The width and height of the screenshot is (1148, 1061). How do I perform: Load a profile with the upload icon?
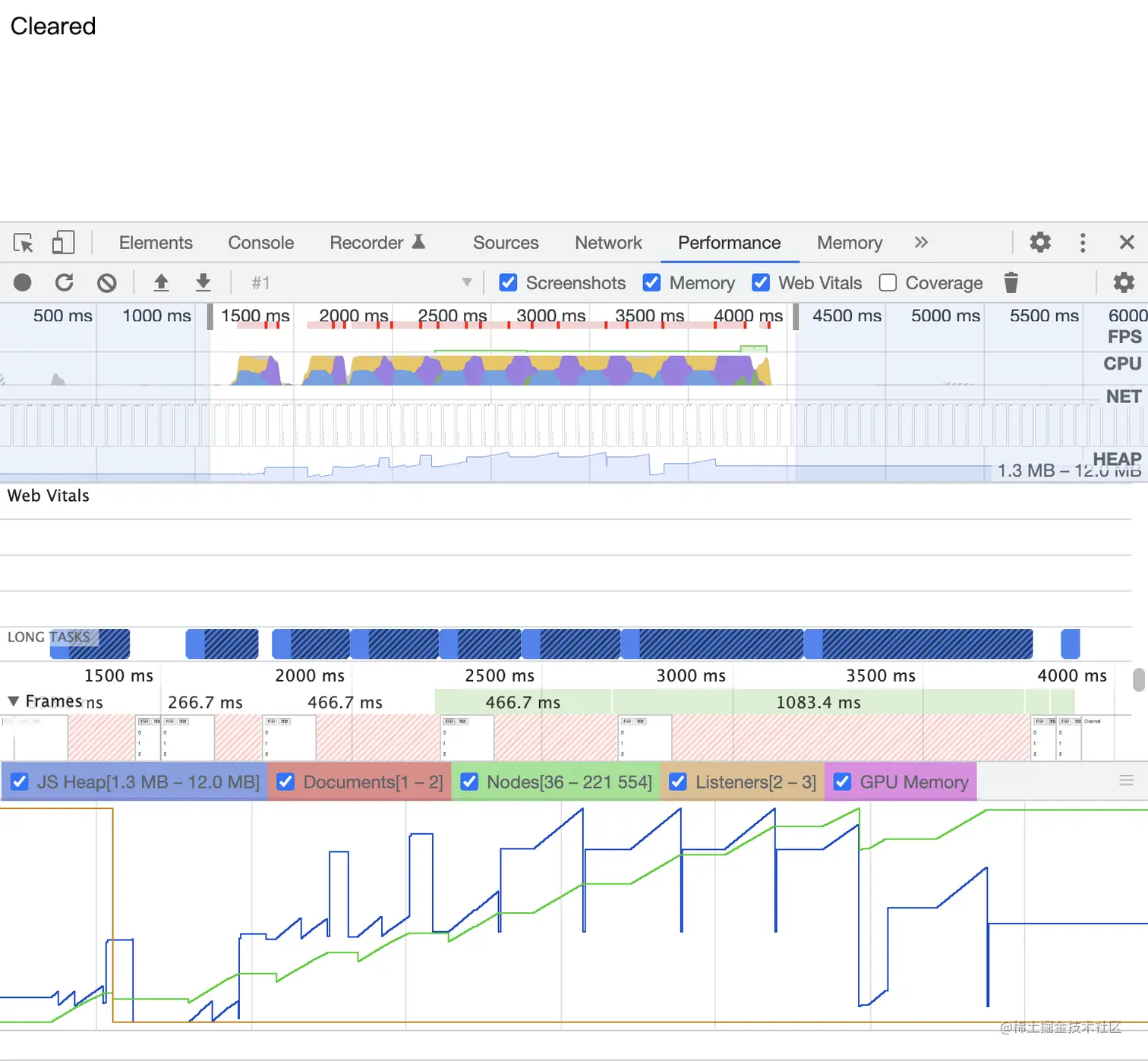point(161,283)
